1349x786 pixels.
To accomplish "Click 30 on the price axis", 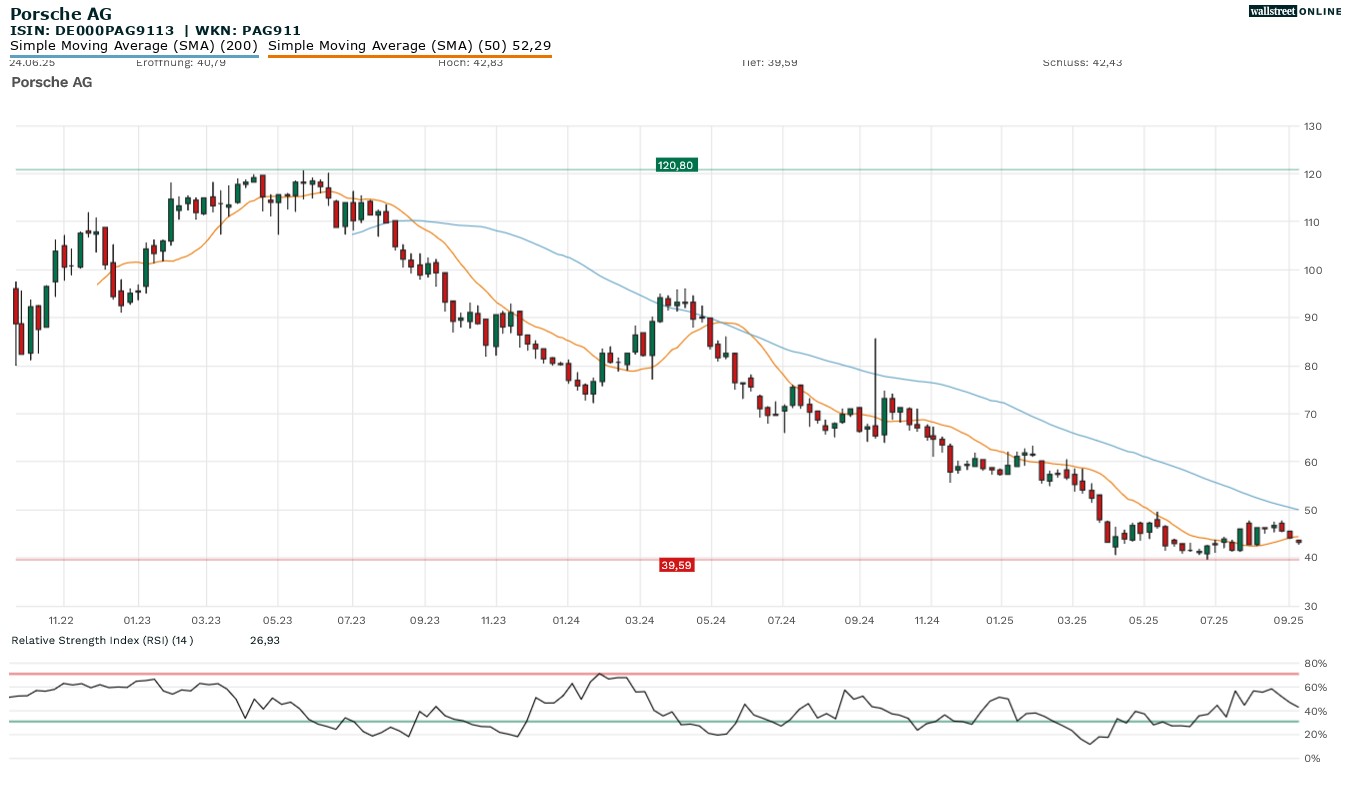I will tap(1310, 606).
